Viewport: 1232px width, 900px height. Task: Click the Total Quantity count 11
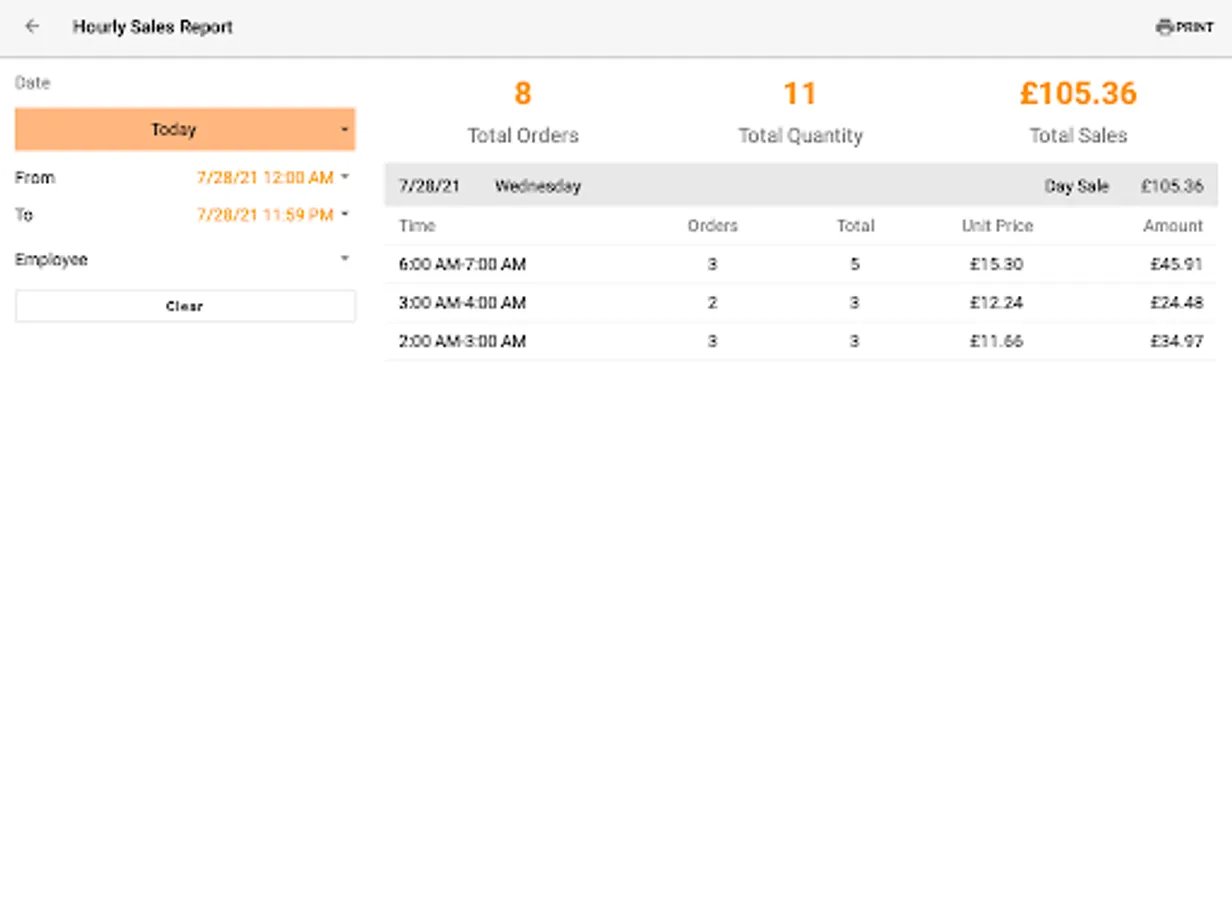click(800, 94)
